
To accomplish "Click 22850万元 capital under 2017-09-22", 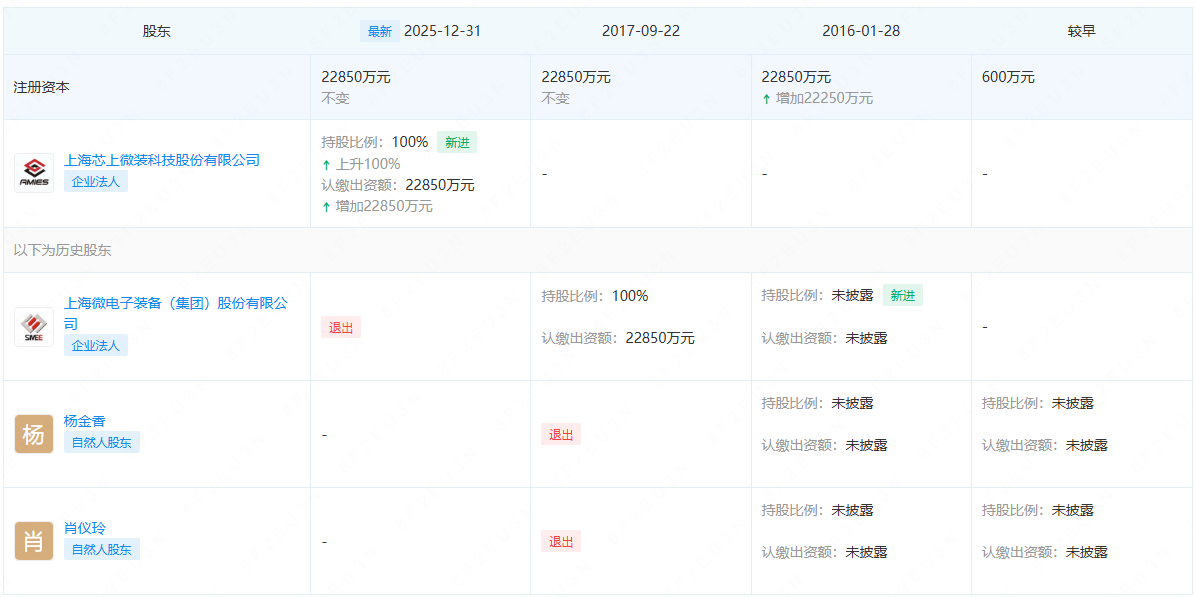I will tap(576, 77).
